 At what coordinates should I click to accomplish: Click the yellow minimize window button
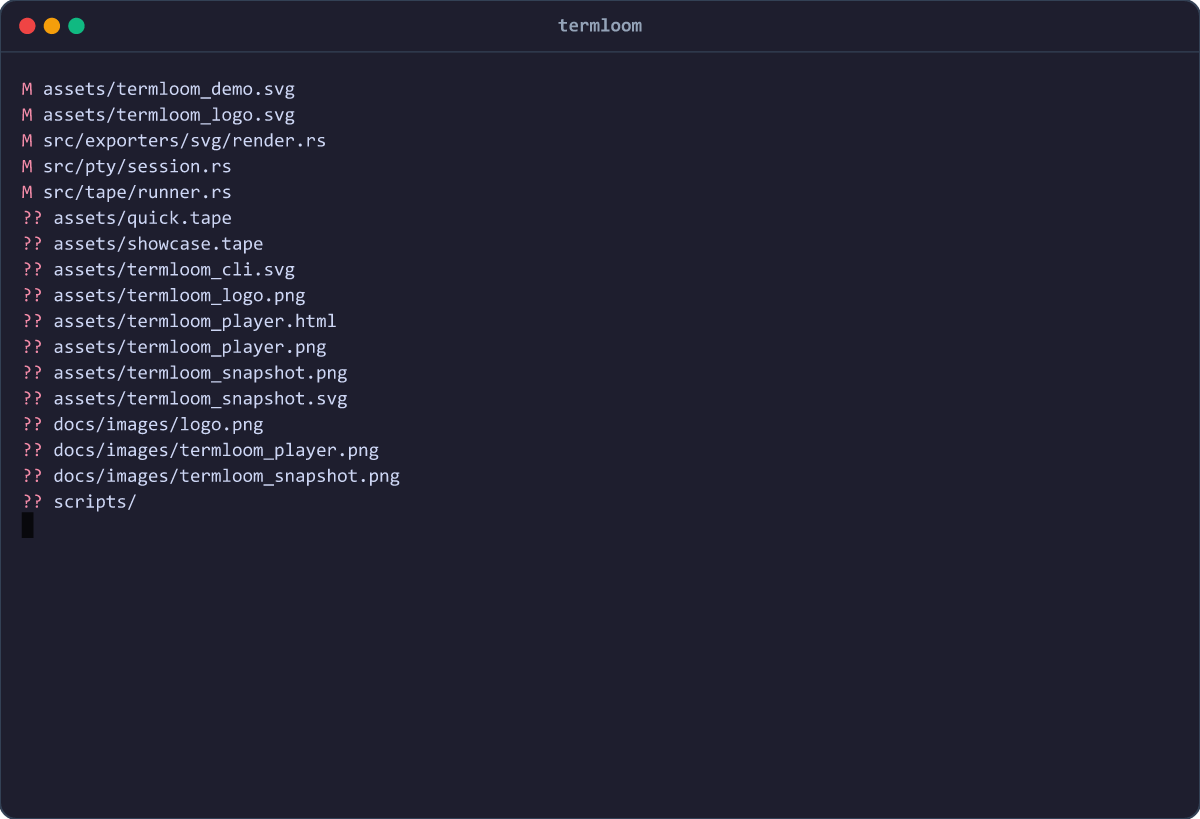[52, 26]
